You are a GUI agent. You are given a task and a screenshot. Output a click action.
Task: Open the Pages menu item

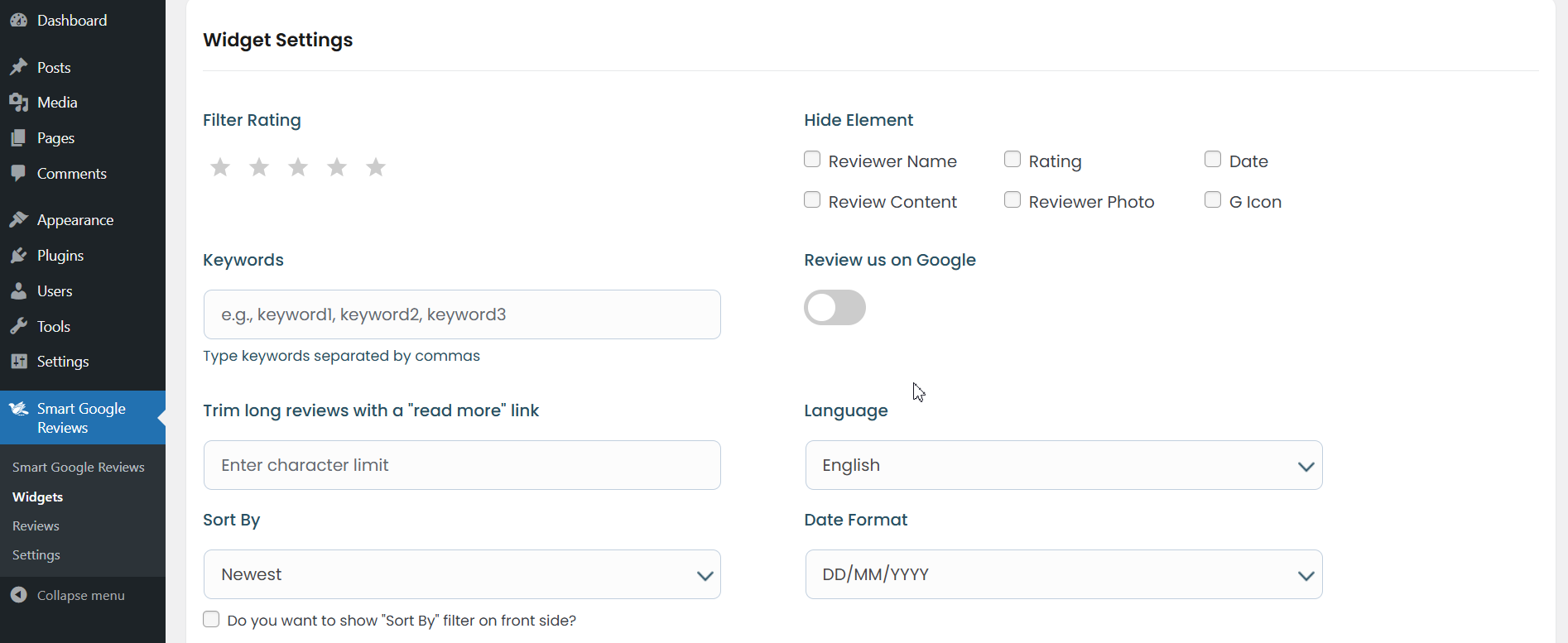point(83,138)
